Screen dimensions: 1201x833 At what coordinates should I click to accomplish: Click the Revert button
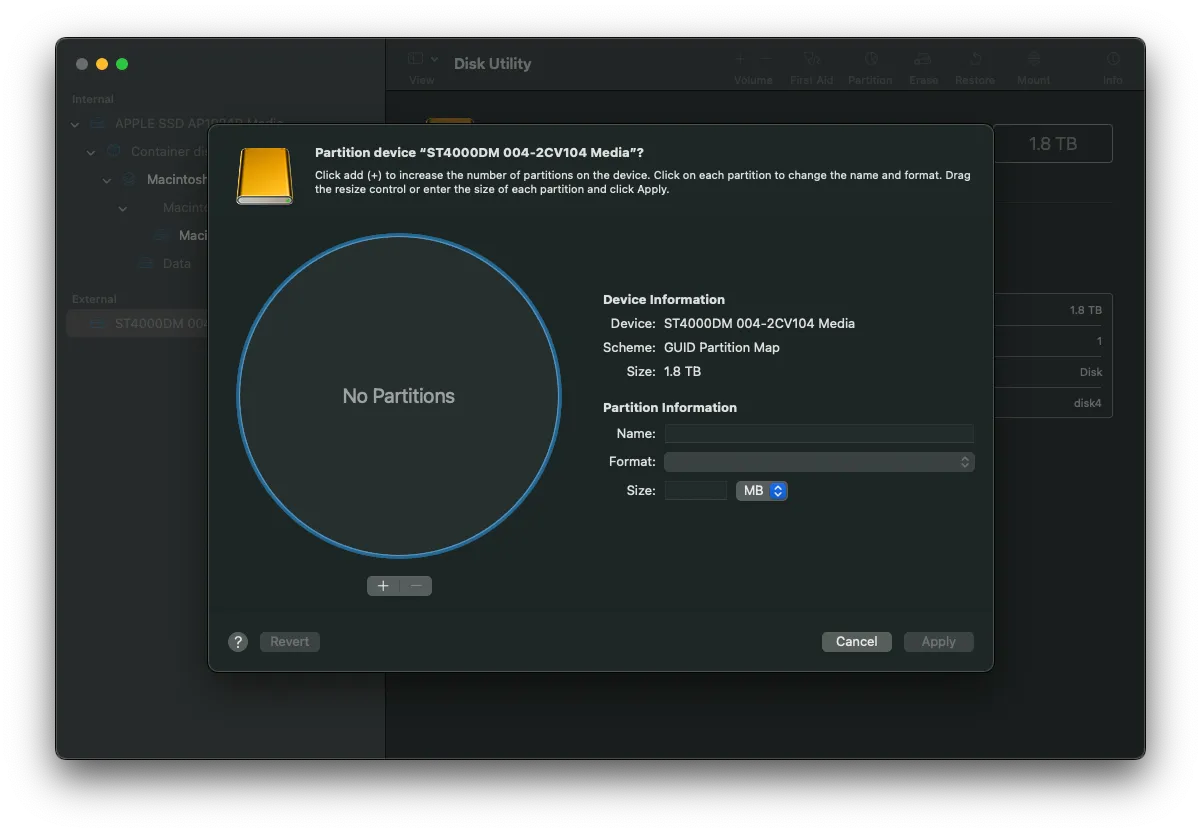click(x=289, y=642)
